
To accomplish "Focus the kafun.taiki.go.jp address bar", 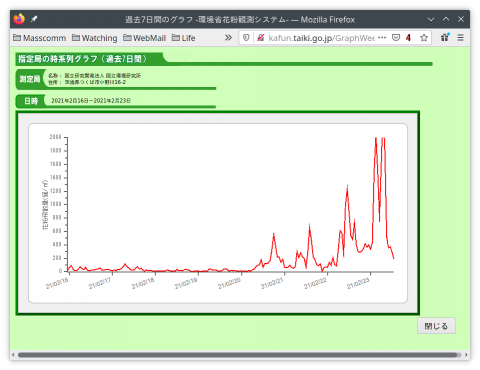I will pos(321,38).
